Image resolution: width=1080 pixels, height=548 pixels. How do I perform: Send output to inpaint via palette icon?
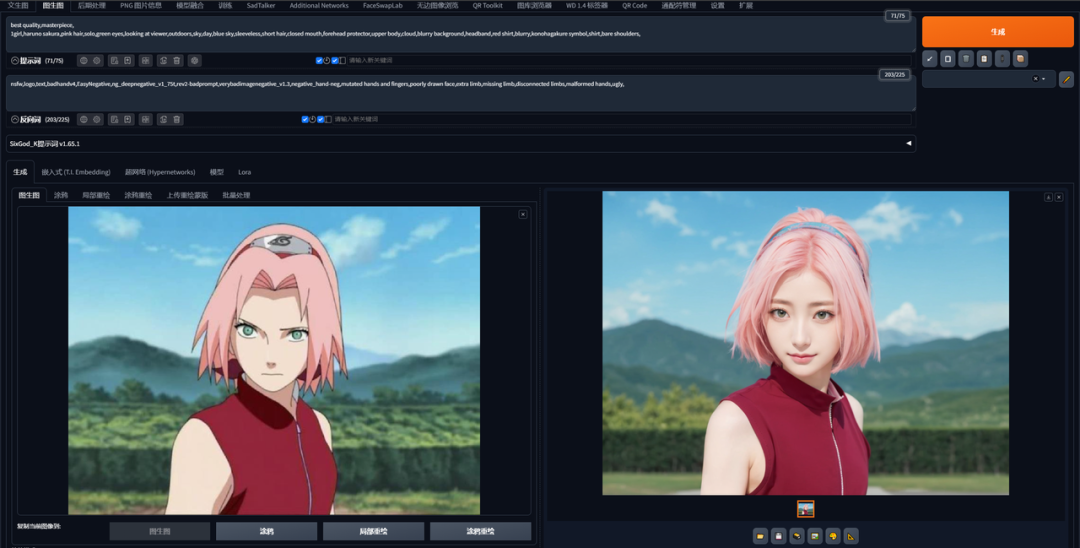tap(833, 536)
